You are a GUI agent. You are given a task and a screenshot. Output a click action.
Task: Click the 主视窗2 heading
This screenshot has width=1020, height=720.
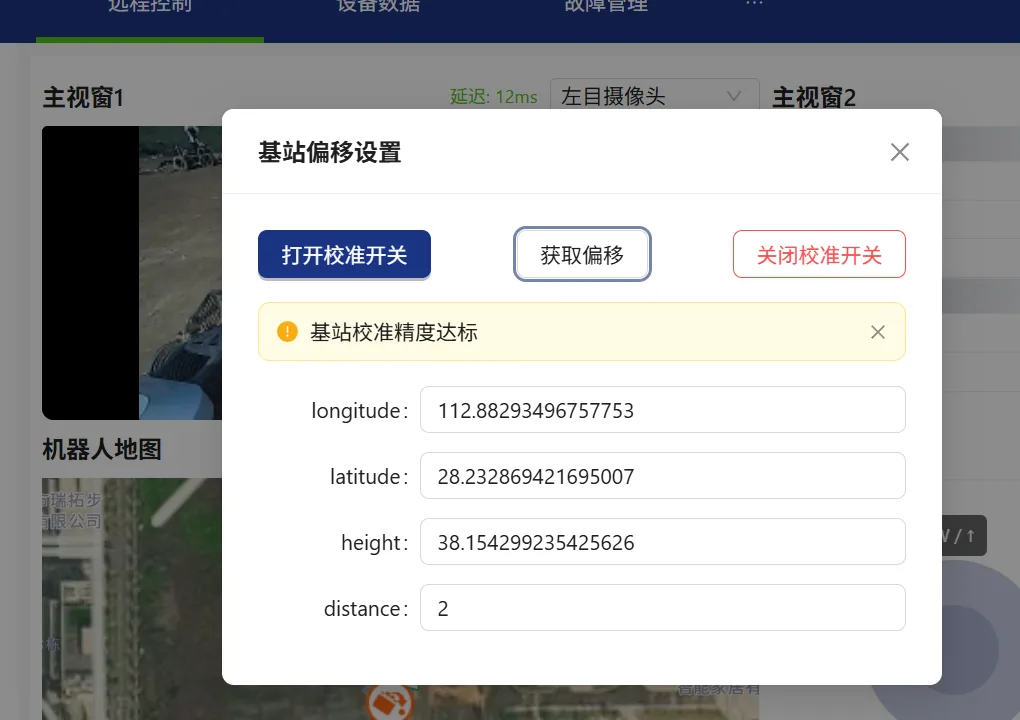point(814,98)
